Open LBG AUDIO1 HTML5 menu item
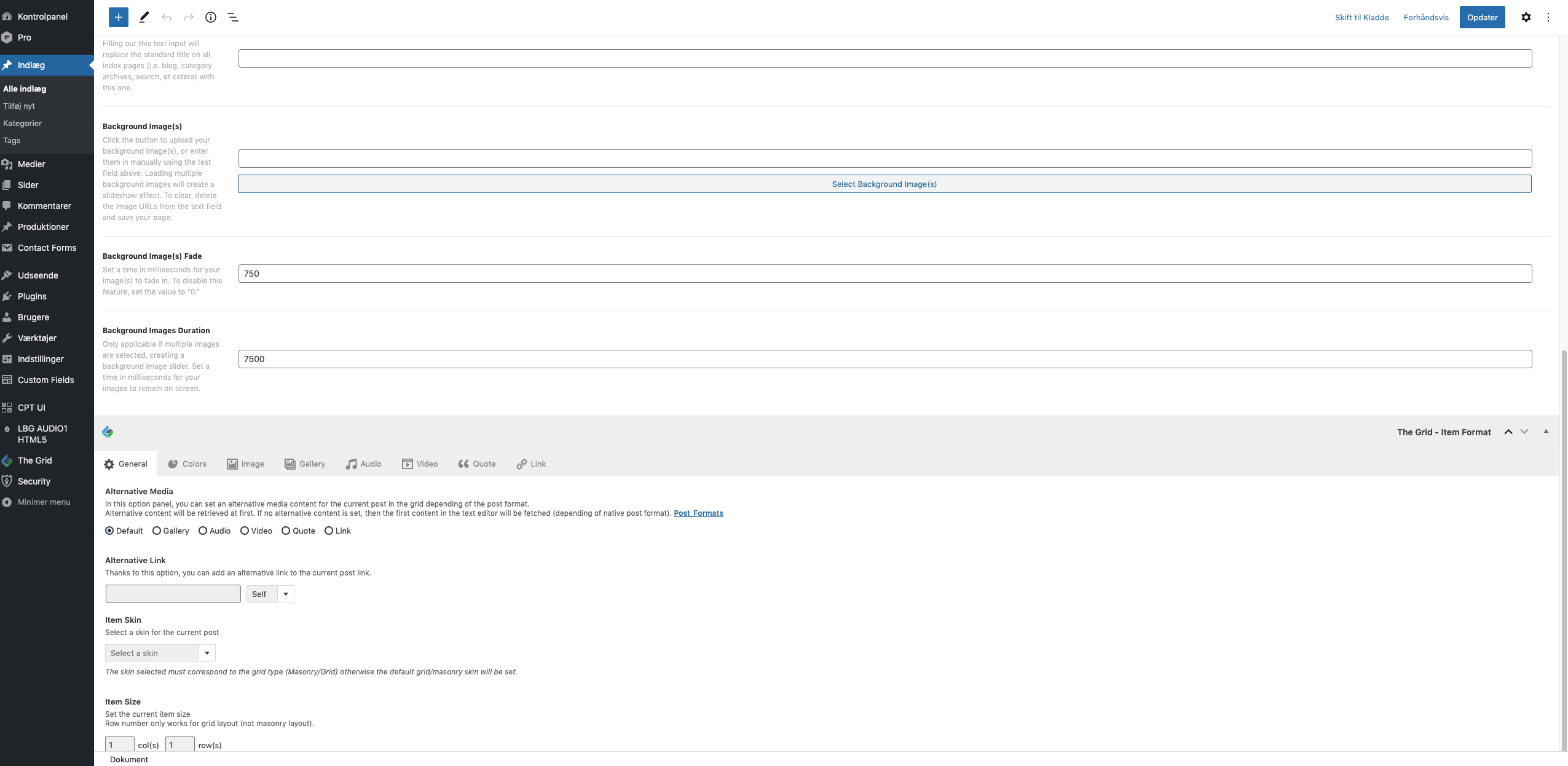The image size is (1568, 766). point(42,434)
